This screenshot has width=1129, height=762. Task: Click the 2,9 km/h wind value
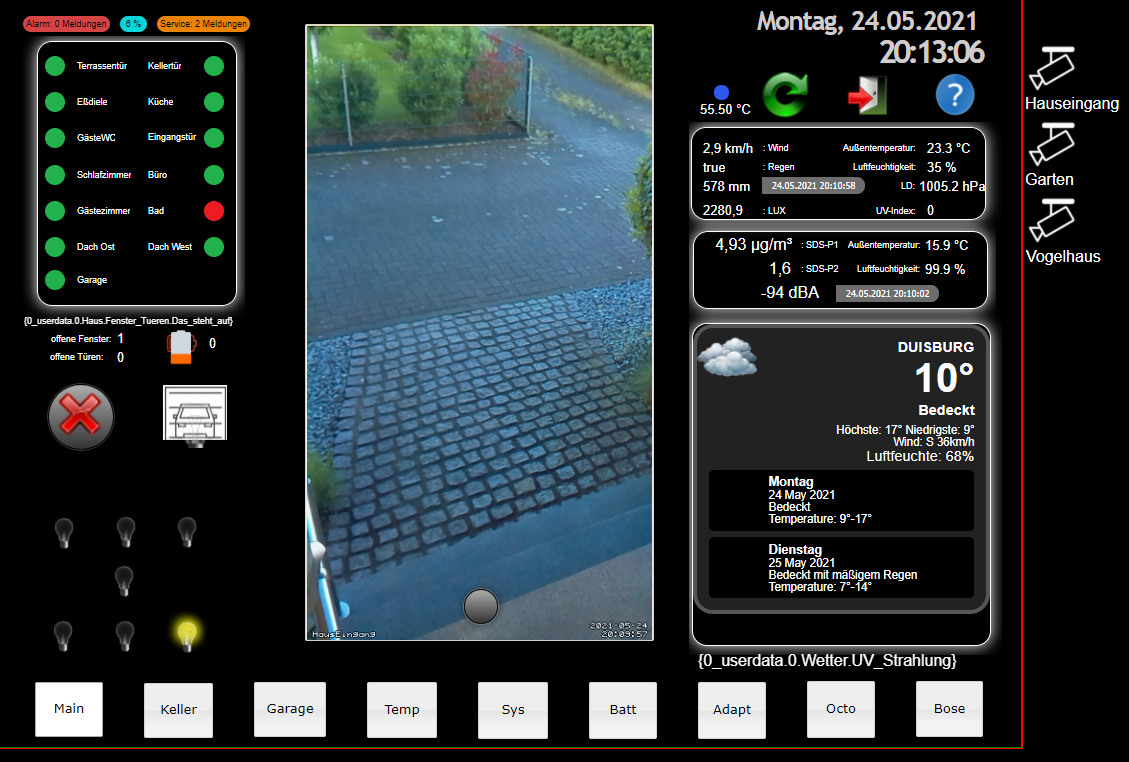(x=728, y=148)
